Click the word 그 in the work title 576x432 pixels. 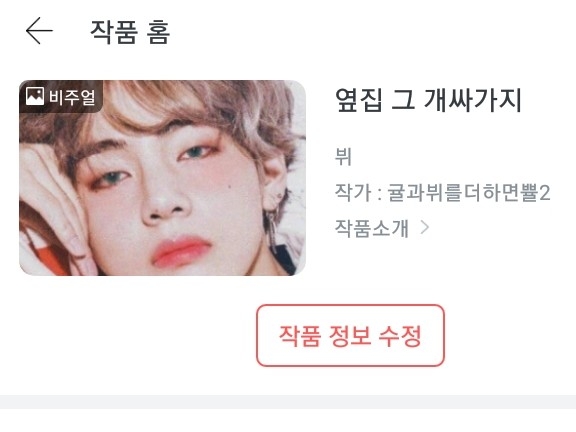click(x=403, y=100)
